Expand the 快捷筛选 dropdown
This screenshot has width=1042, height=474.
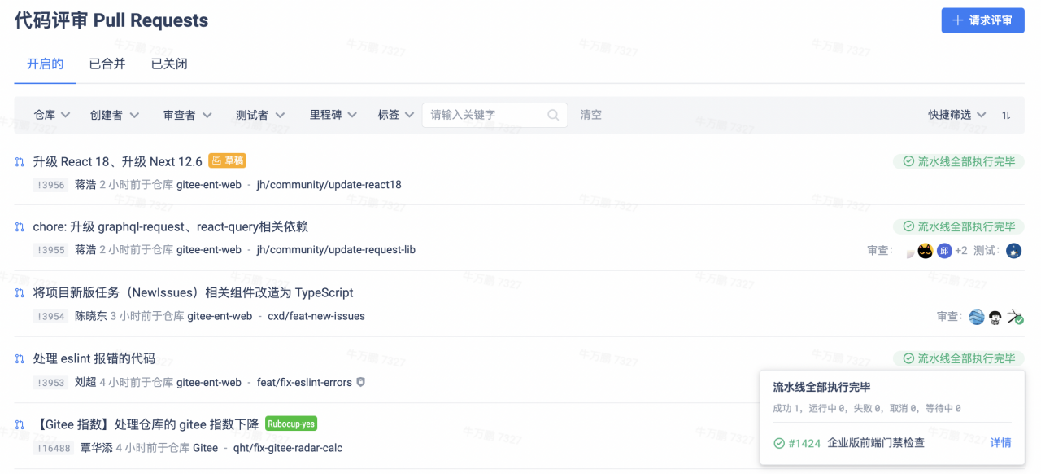[x=957, y=115]
